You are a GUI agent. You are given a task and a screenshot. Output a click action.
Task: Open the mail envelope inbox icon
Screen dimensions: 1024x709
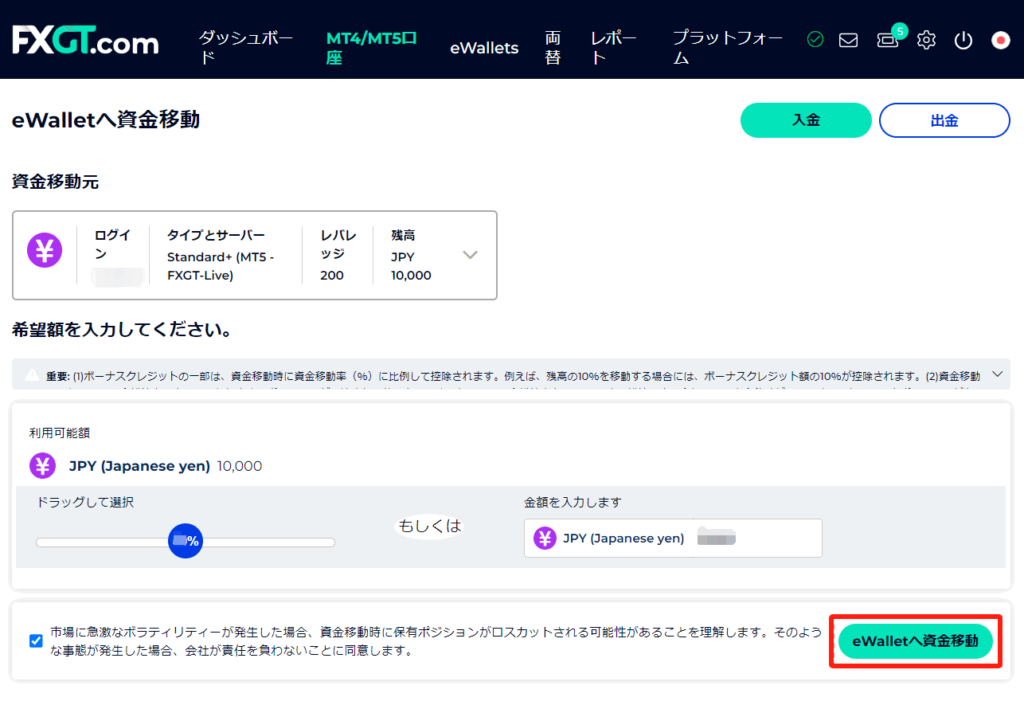[848, 41]
